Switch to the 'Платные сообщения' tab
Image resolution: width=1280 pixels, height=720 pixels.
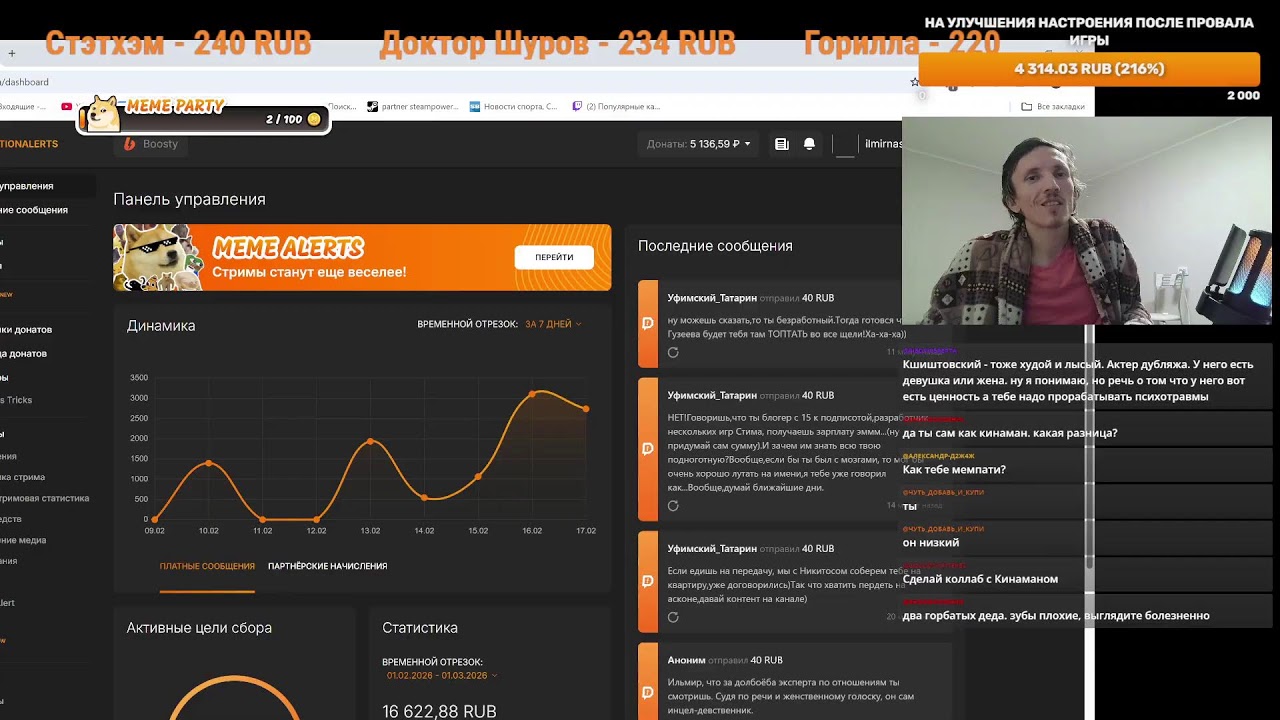(x=207, y=566)
